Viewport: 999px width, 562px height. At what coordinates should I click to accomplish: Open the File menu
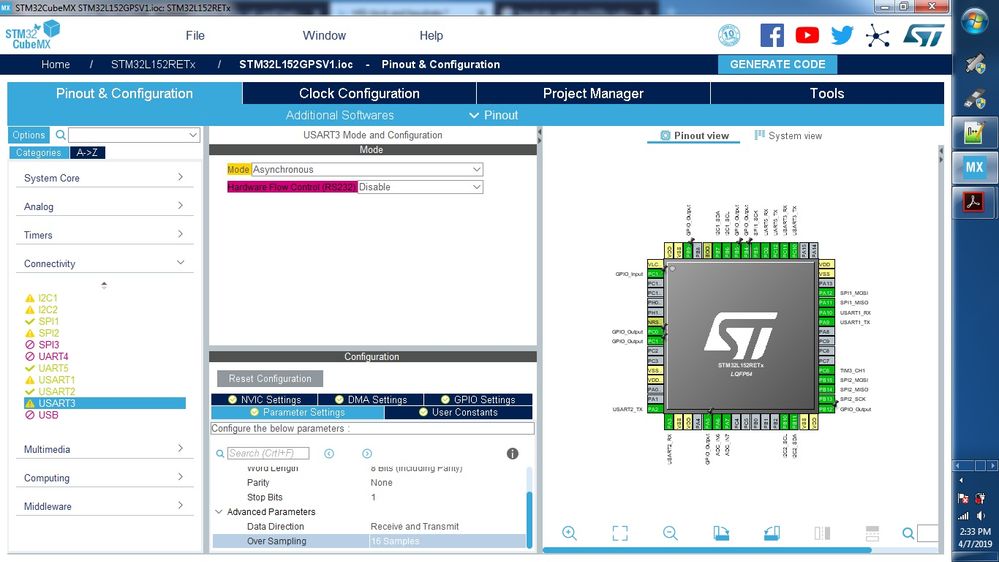[195, 36]
